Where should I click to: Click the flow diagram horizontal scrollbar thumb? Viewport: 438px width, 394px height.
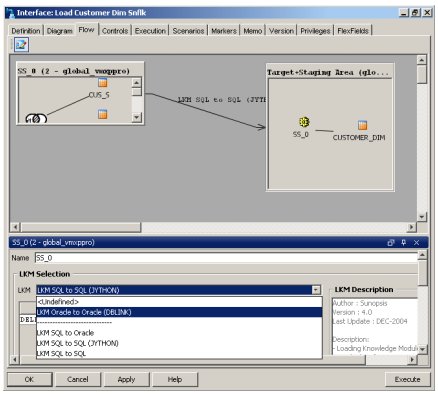click(81, 227)
